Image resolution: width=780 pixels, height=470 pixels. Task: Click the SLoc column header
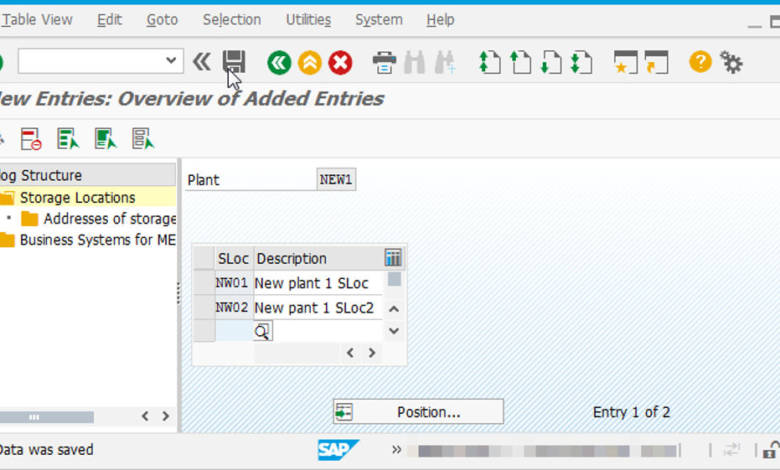(x=233, y=259)
